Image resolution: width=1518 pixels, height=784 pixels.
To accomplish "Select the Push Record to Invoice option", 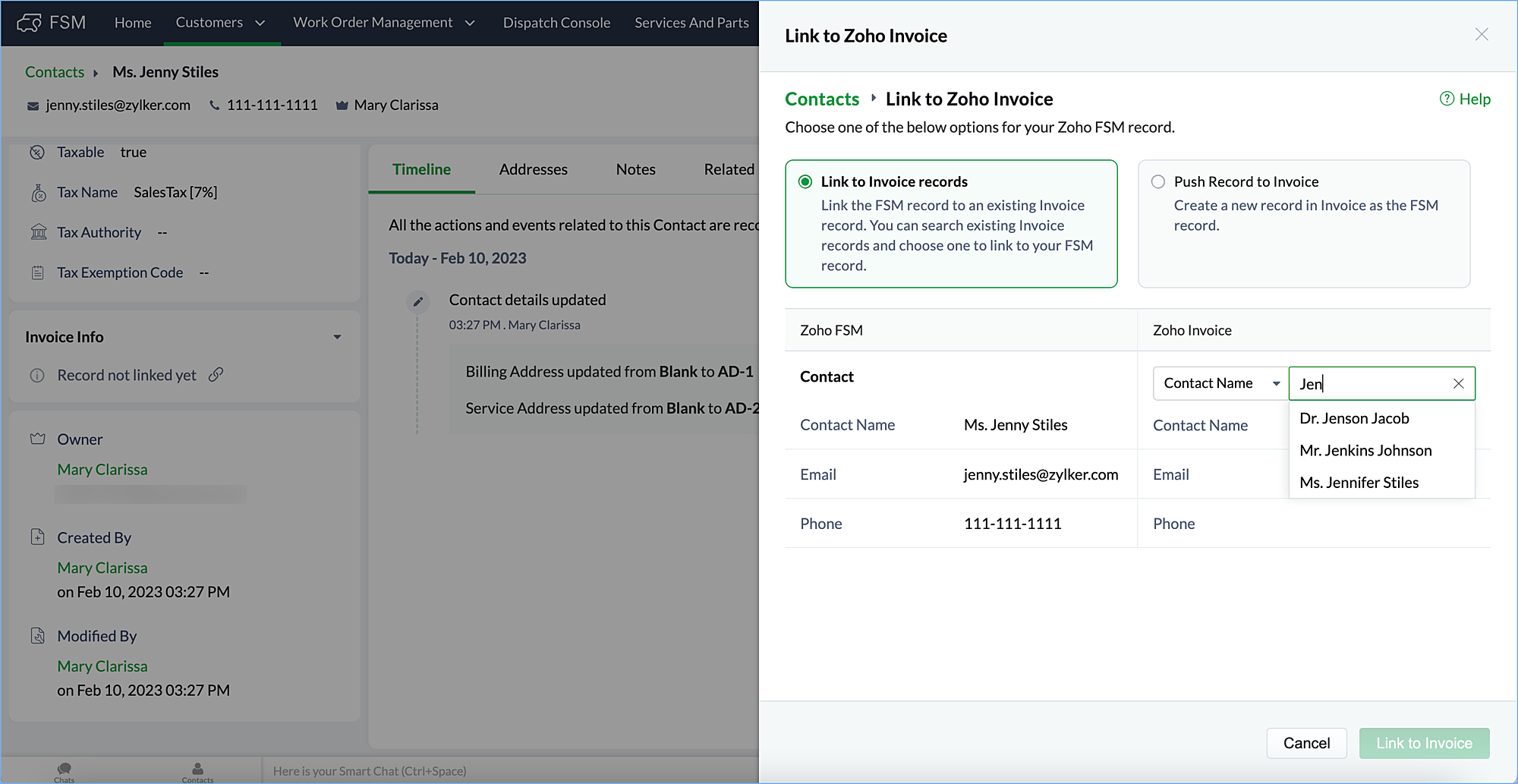I will pos(1158,182).
